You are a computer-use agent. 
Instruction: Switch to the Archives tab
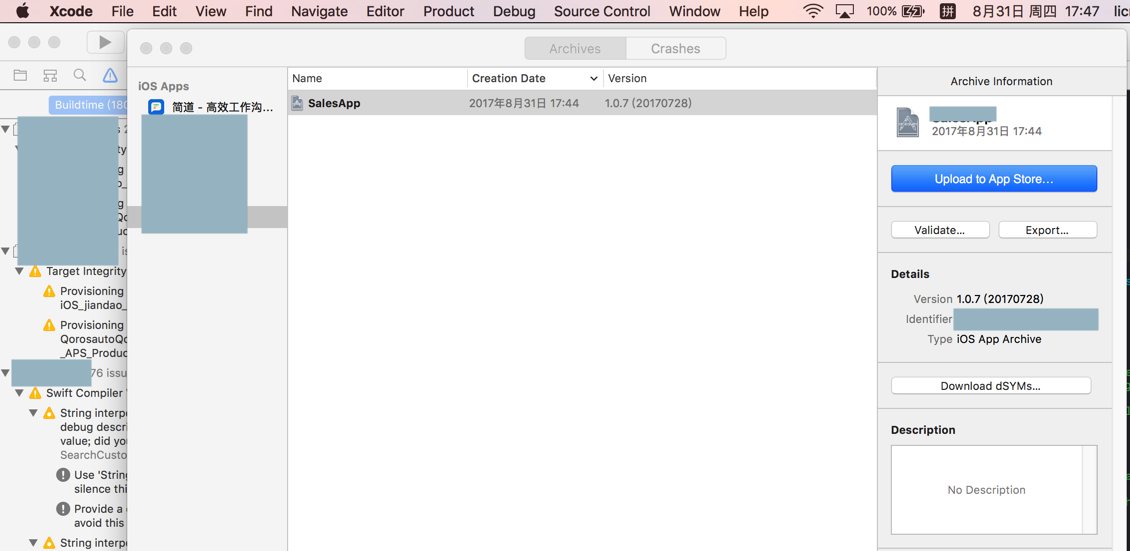(x=575, y=48)
